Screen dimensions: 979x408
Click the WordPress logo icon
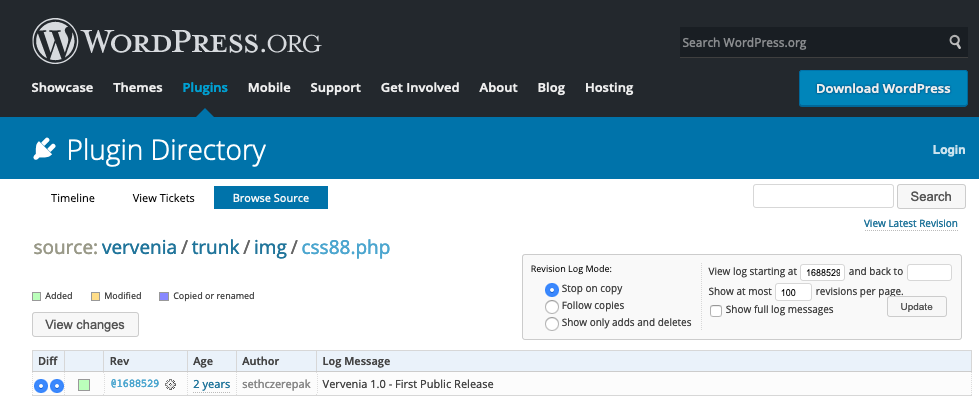tap(55, 41)
